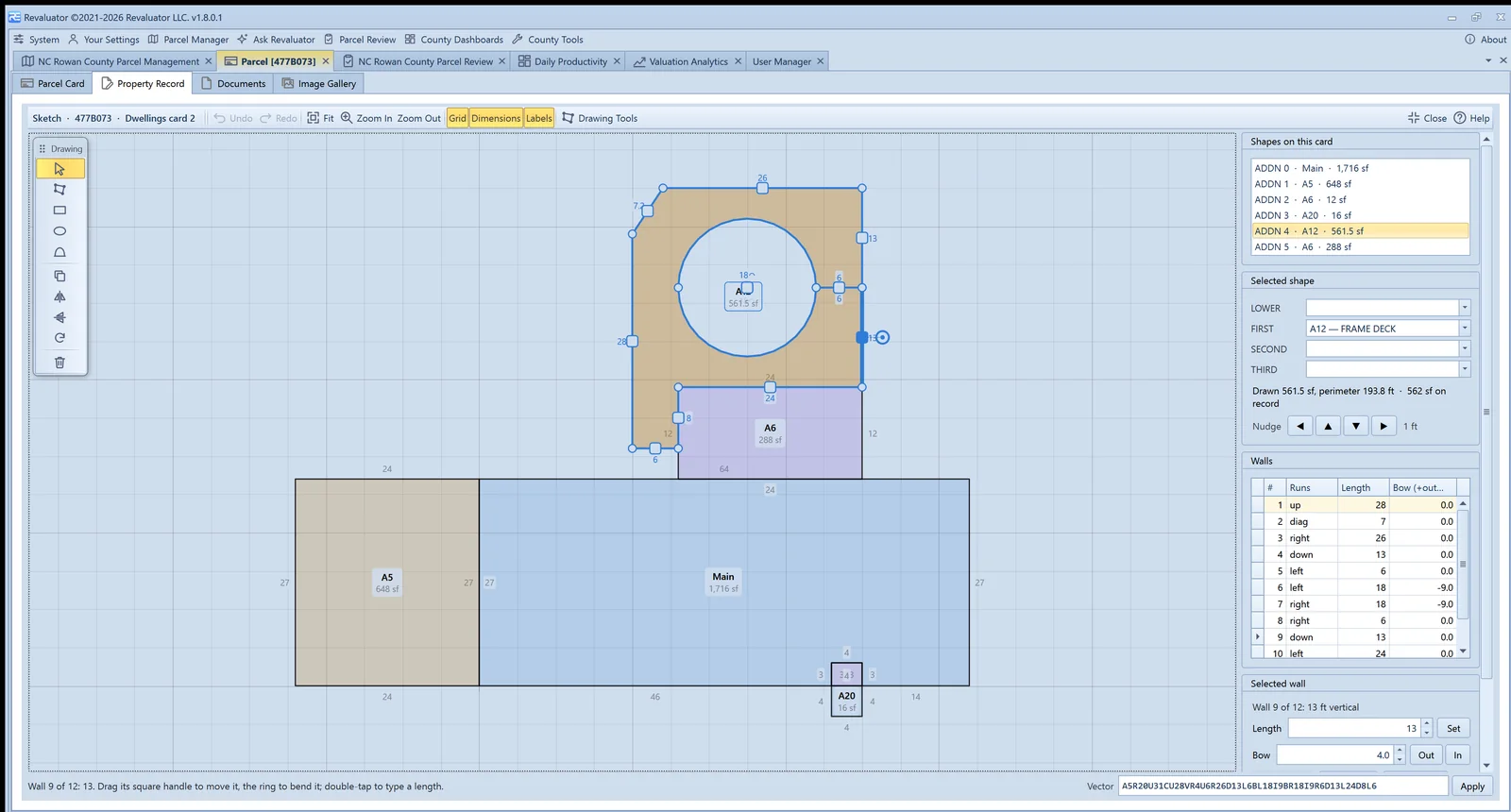Choose the rectangle shape tool
Screen dimensions: 1511x812
point(59,211)
